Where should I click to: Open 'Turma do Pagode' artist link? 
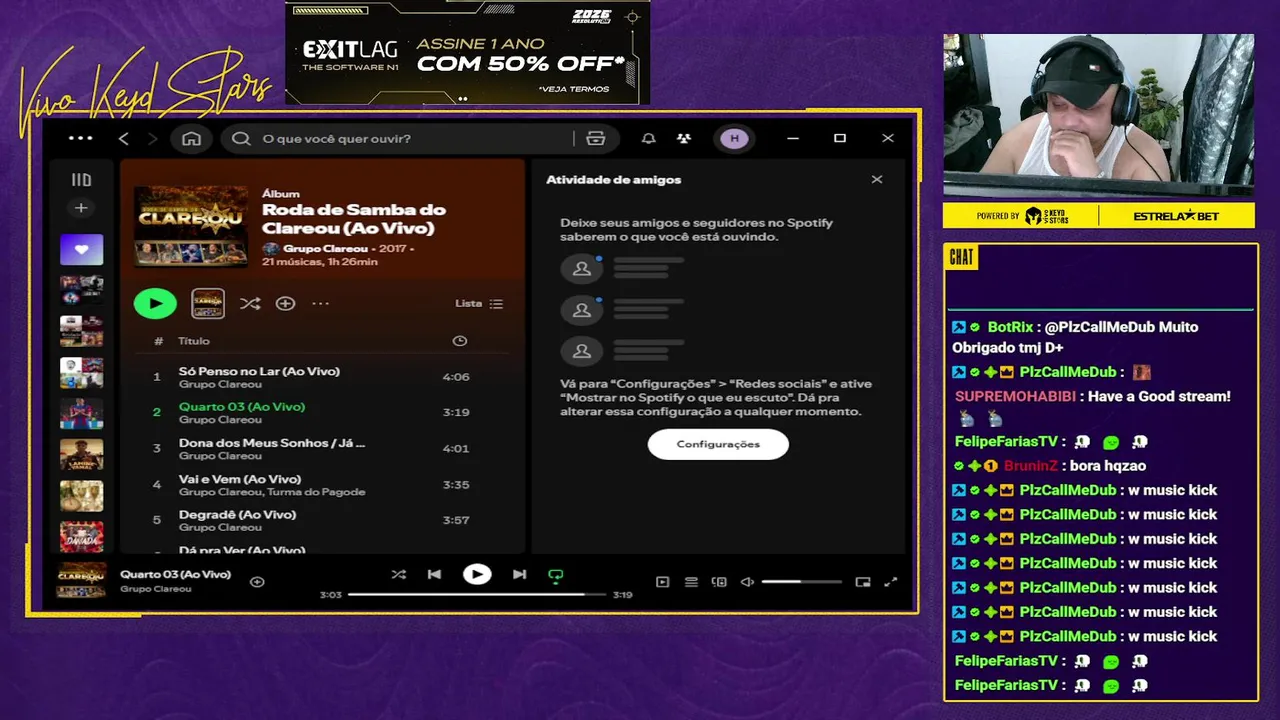317,492
